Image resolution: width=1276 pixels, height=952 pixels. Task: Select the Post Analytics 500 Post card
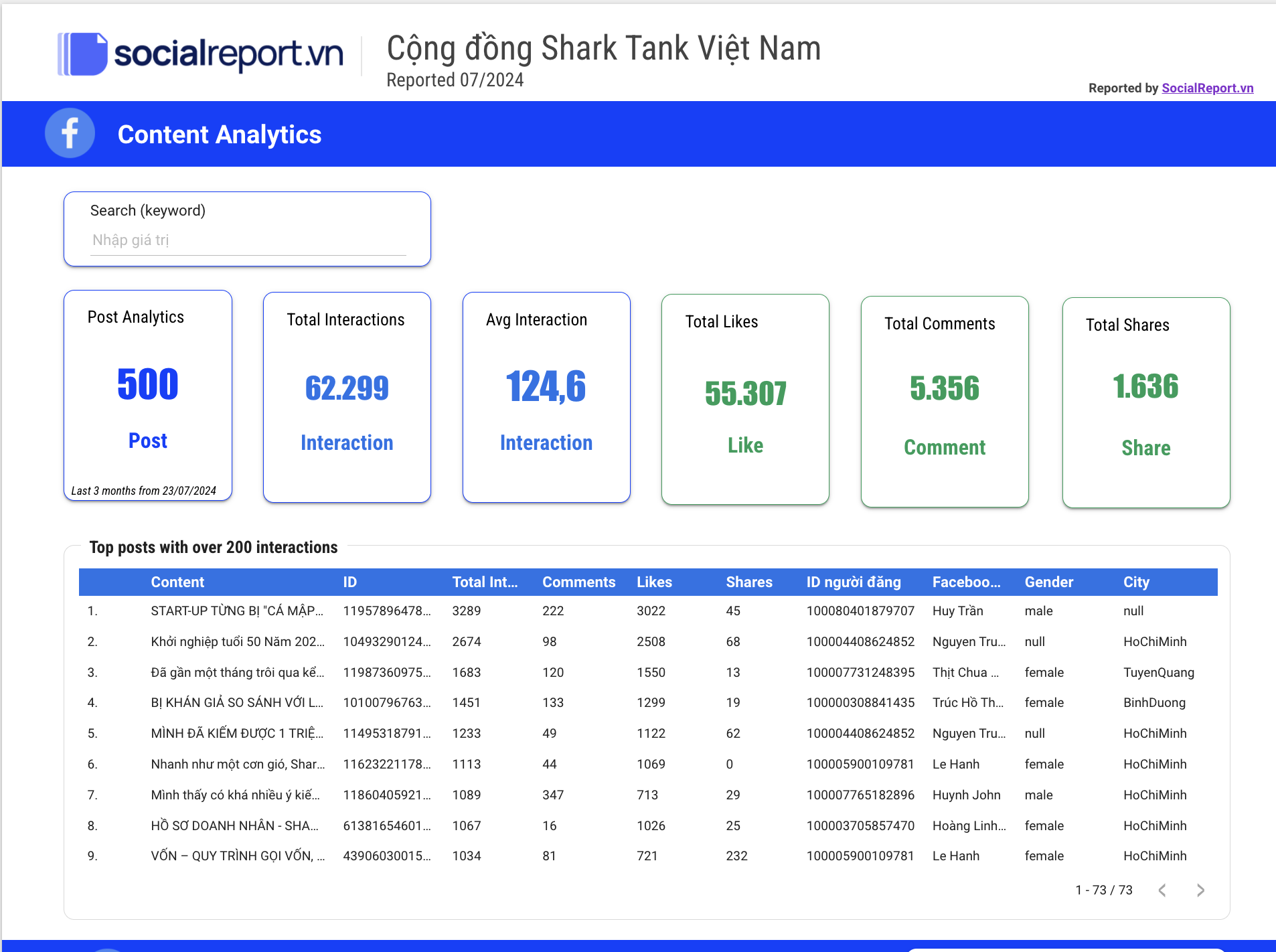[148, 395]
